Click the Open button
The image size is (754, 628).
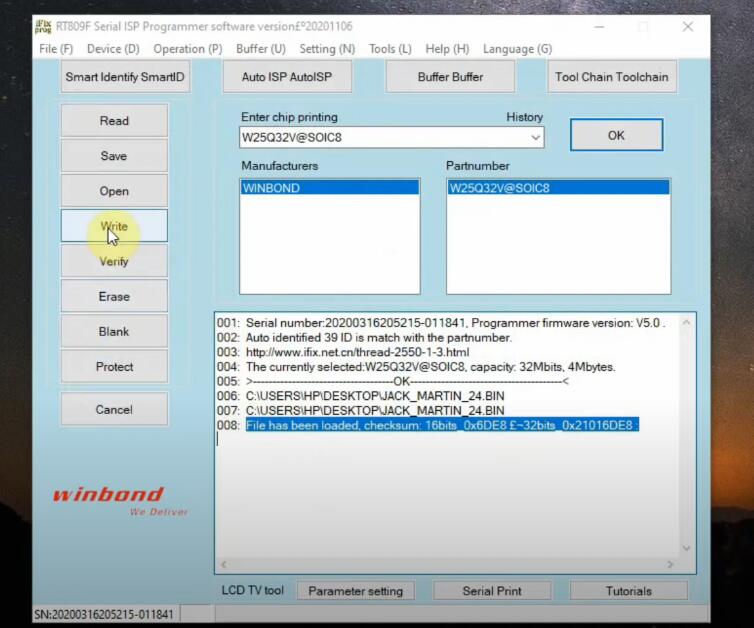(x=114, y=191)
